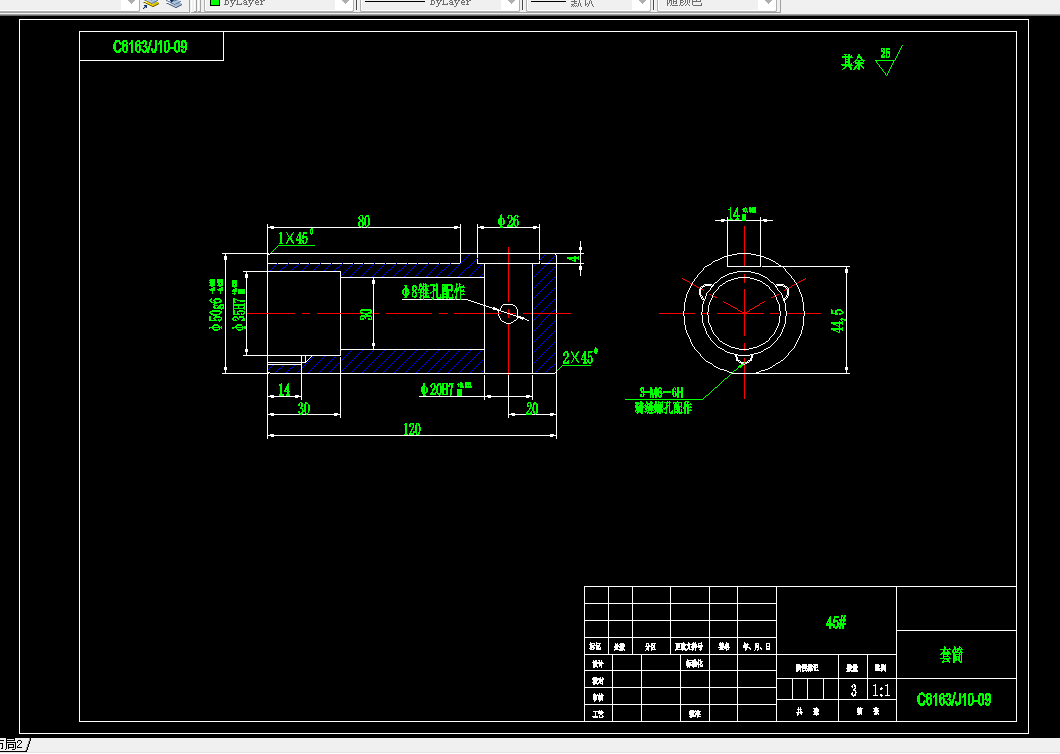
Task: Select the horizontal 30 dimension at the bottom
Action: [304, 408]
